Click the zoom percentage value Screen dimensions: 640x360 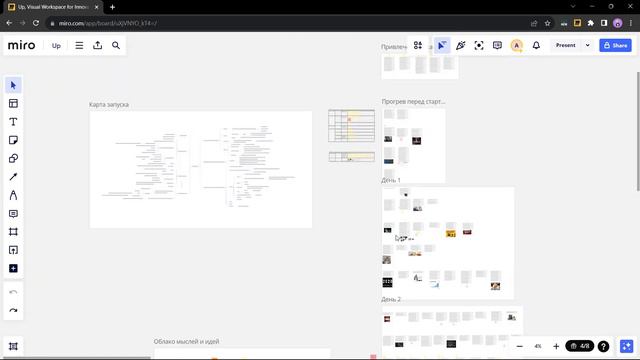(x=538, y=346)
